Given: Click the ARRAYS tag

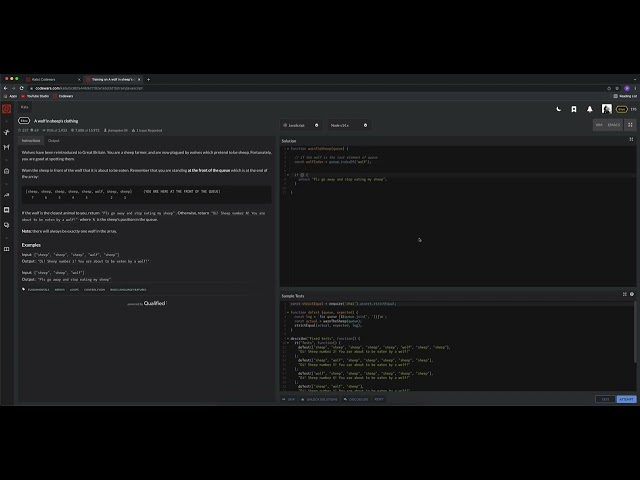Looking at the screenshot, I should (x=60, y=290).
